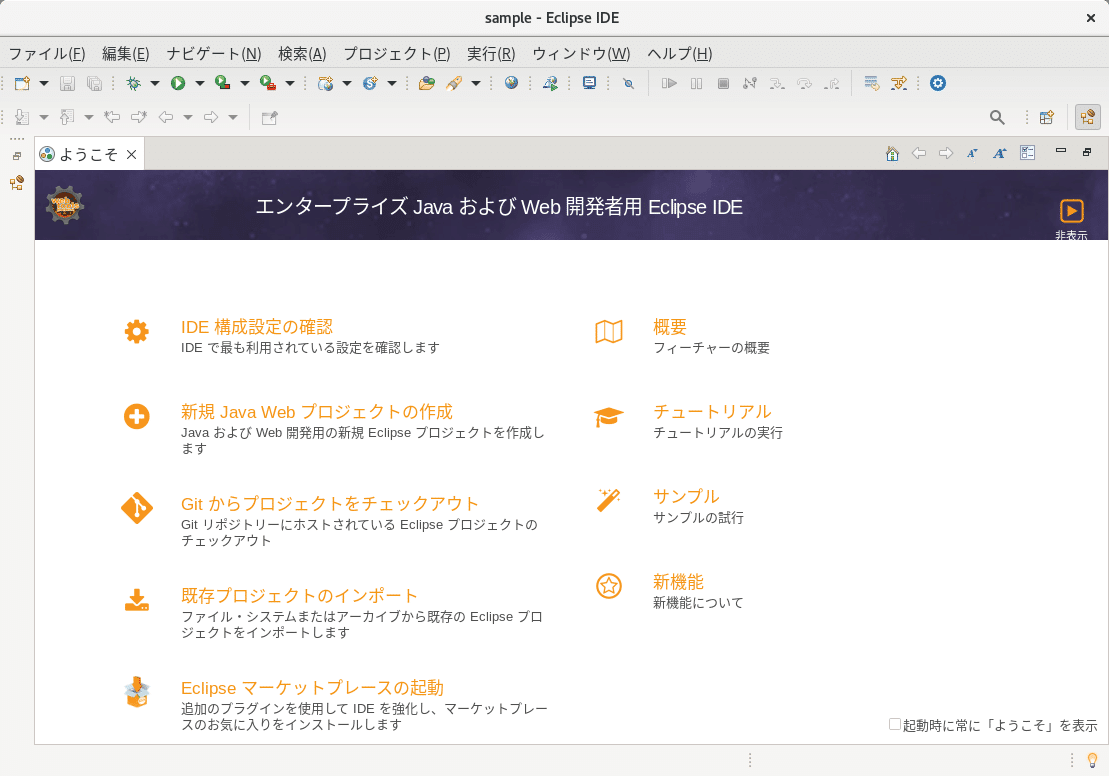1109x776 pixels.
Task: Open the flashlight search dropdown arrow
Action: coord(476,83)
